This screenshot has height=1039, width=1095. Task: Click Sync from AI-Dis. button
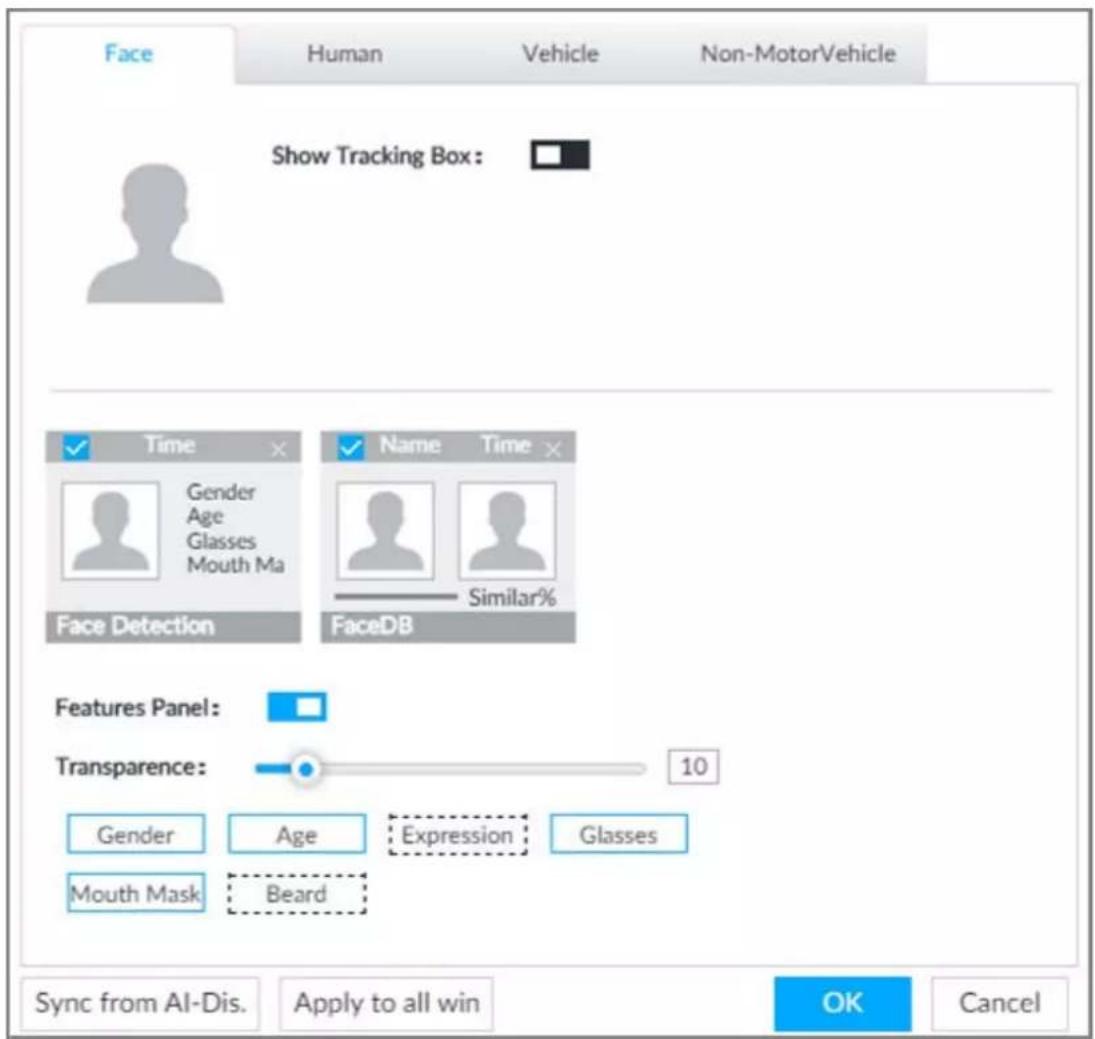tap(140, 1003)
